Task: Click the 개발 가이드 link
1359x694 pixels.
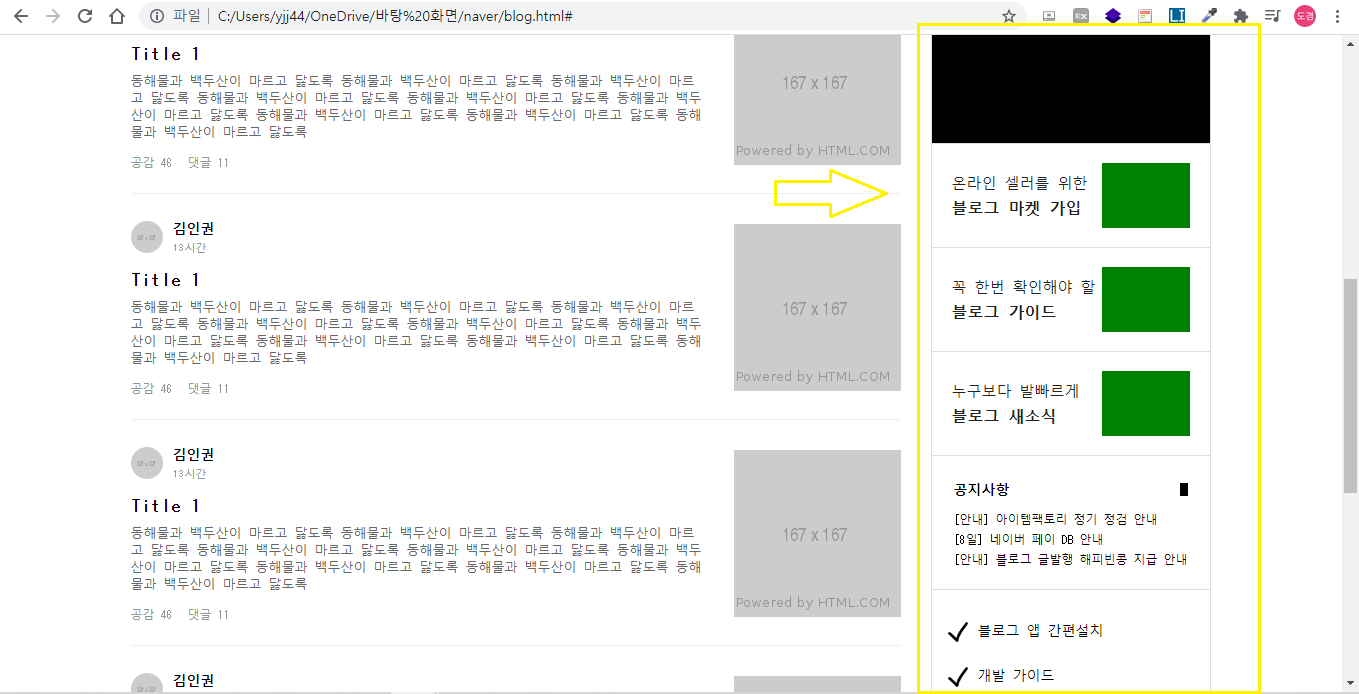Action: click(1016, 675)
